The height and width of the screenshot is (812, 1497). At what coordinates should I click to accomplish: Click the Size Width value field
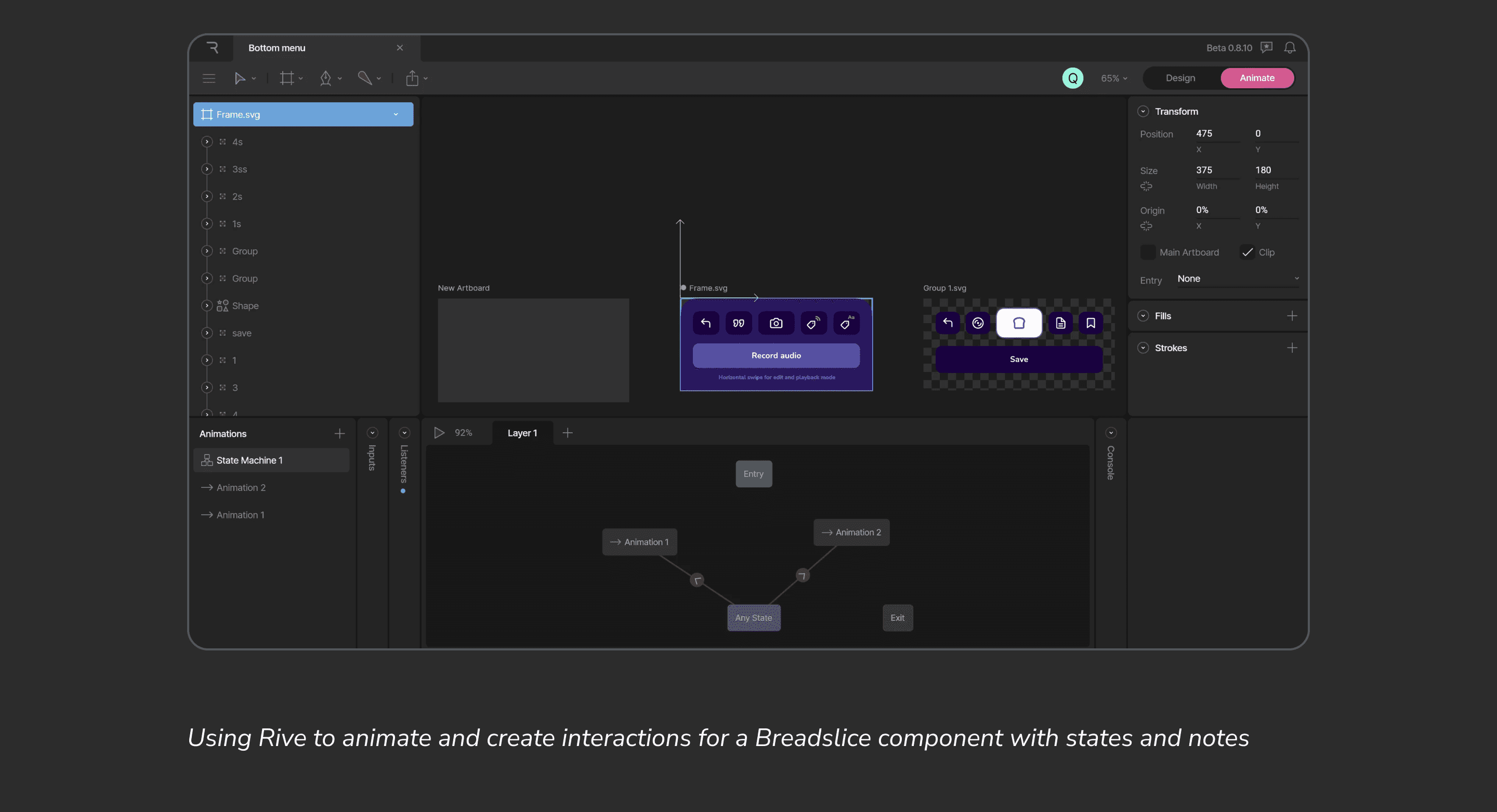coord(1218,170)
